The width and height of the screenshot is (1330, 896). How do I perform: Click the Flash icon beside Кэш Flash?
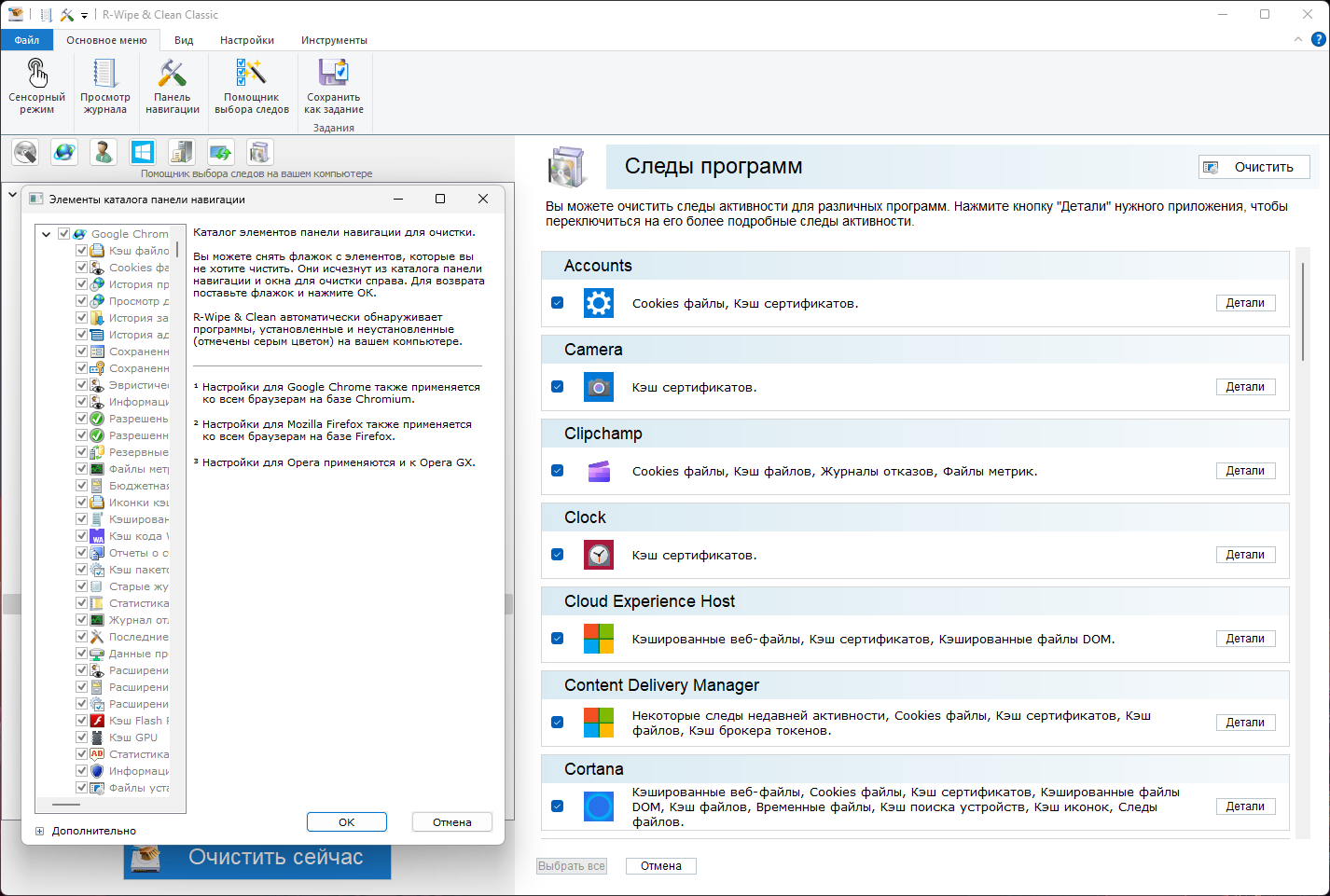[x=97, y=721]
